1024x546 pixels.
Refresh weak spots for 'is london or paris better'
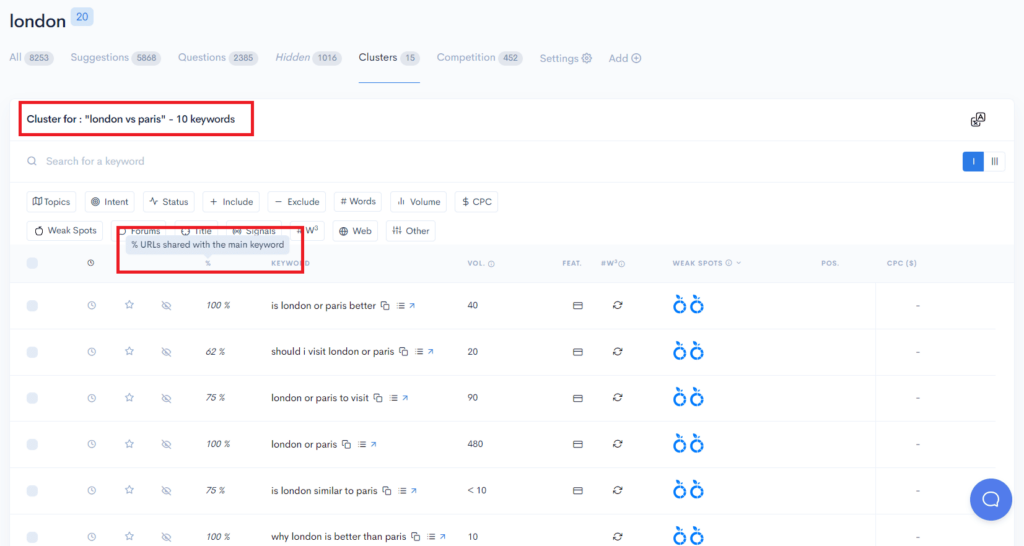pyautogui.click(x=617, y=305)
